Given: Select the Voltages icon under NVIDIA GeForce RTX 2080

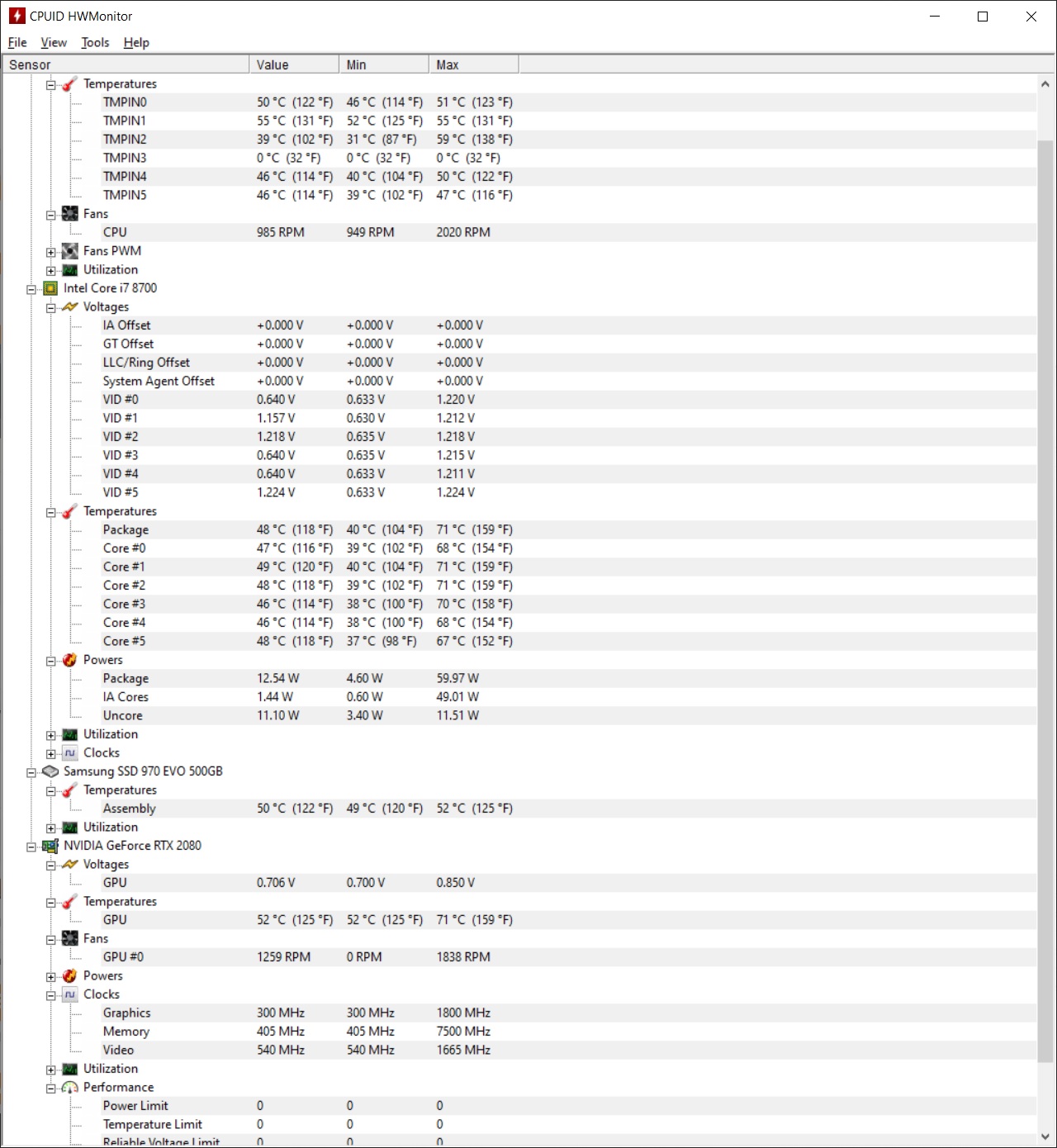Looking at the screenshot, I should click(70, 865).
